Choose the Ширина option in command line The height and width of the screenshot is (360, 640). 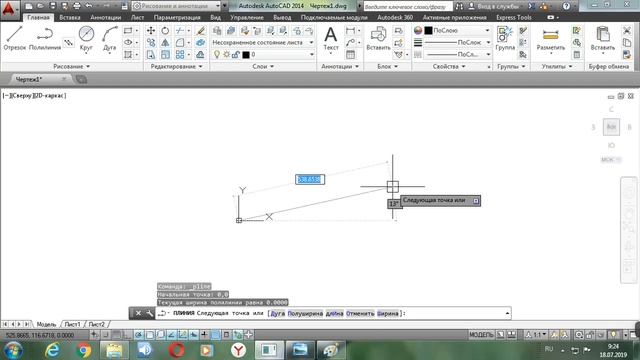click(387, 313)
